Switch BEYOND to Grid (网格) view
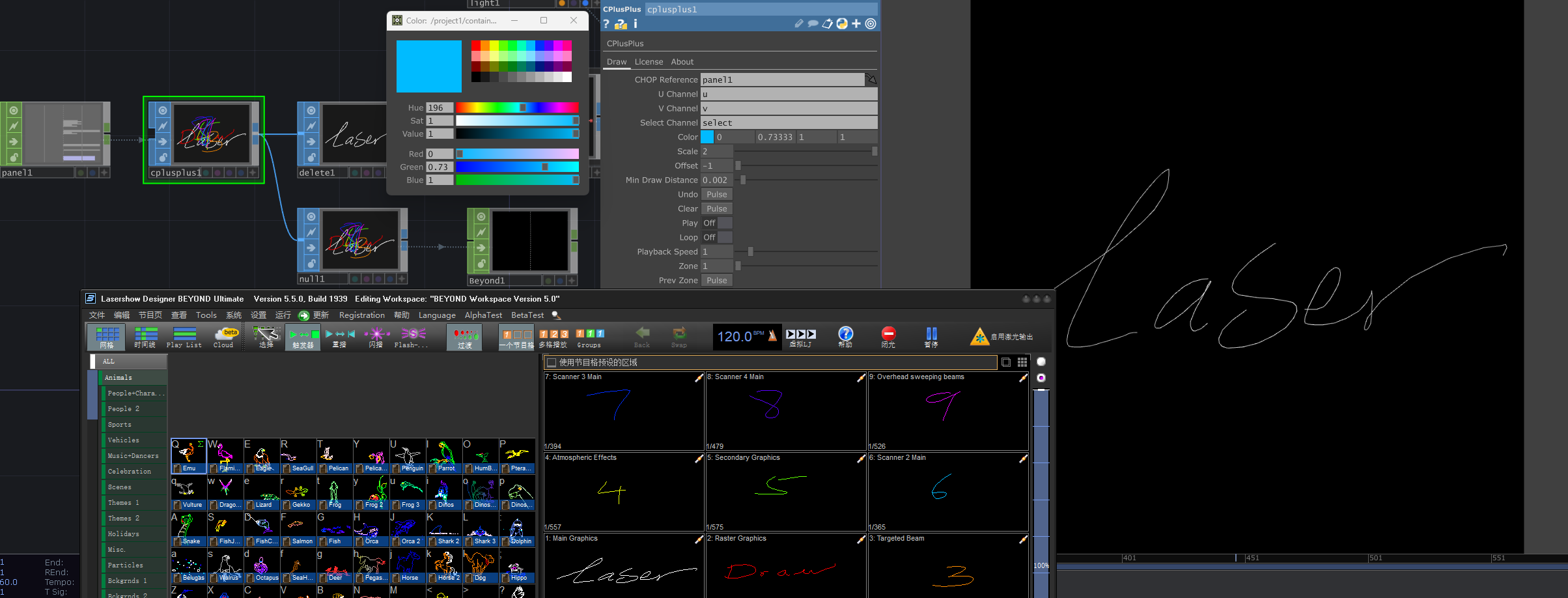 point(107,337)
